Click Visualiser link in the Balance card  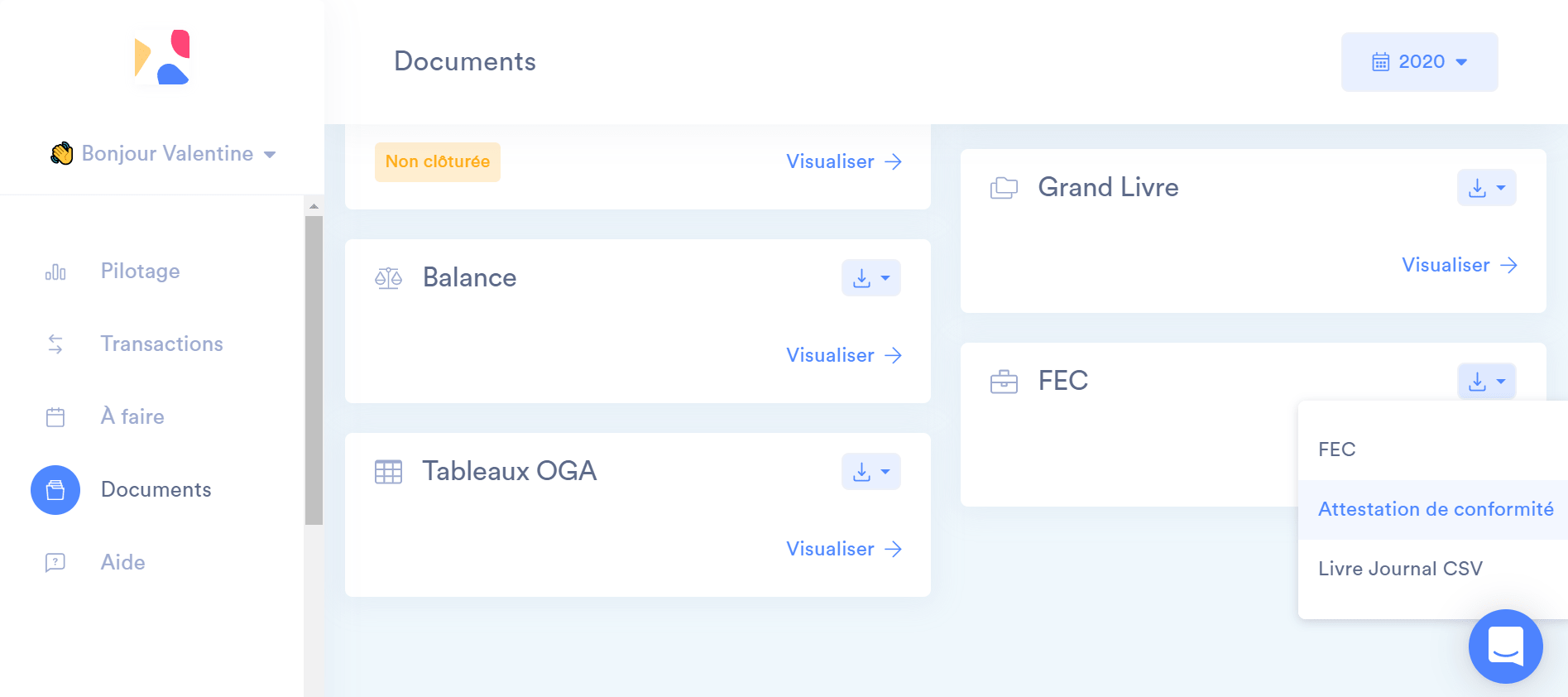[x=843, y=355]
